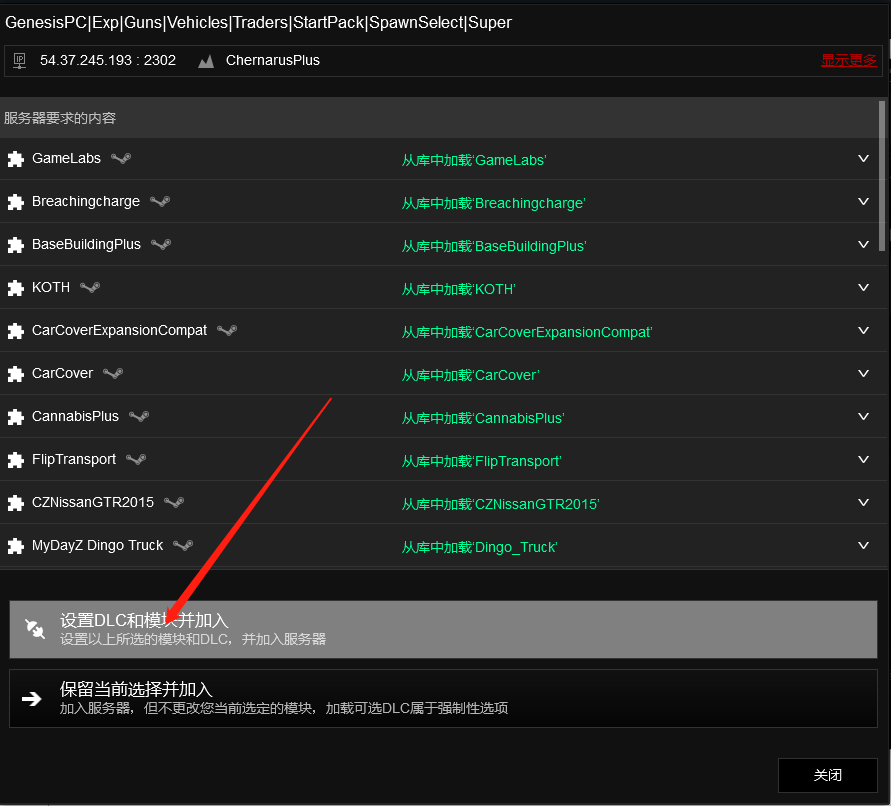Click the puzzle icon beside BaseBuildingPlus
The image size is (891, 806).
tap(16, 245)
